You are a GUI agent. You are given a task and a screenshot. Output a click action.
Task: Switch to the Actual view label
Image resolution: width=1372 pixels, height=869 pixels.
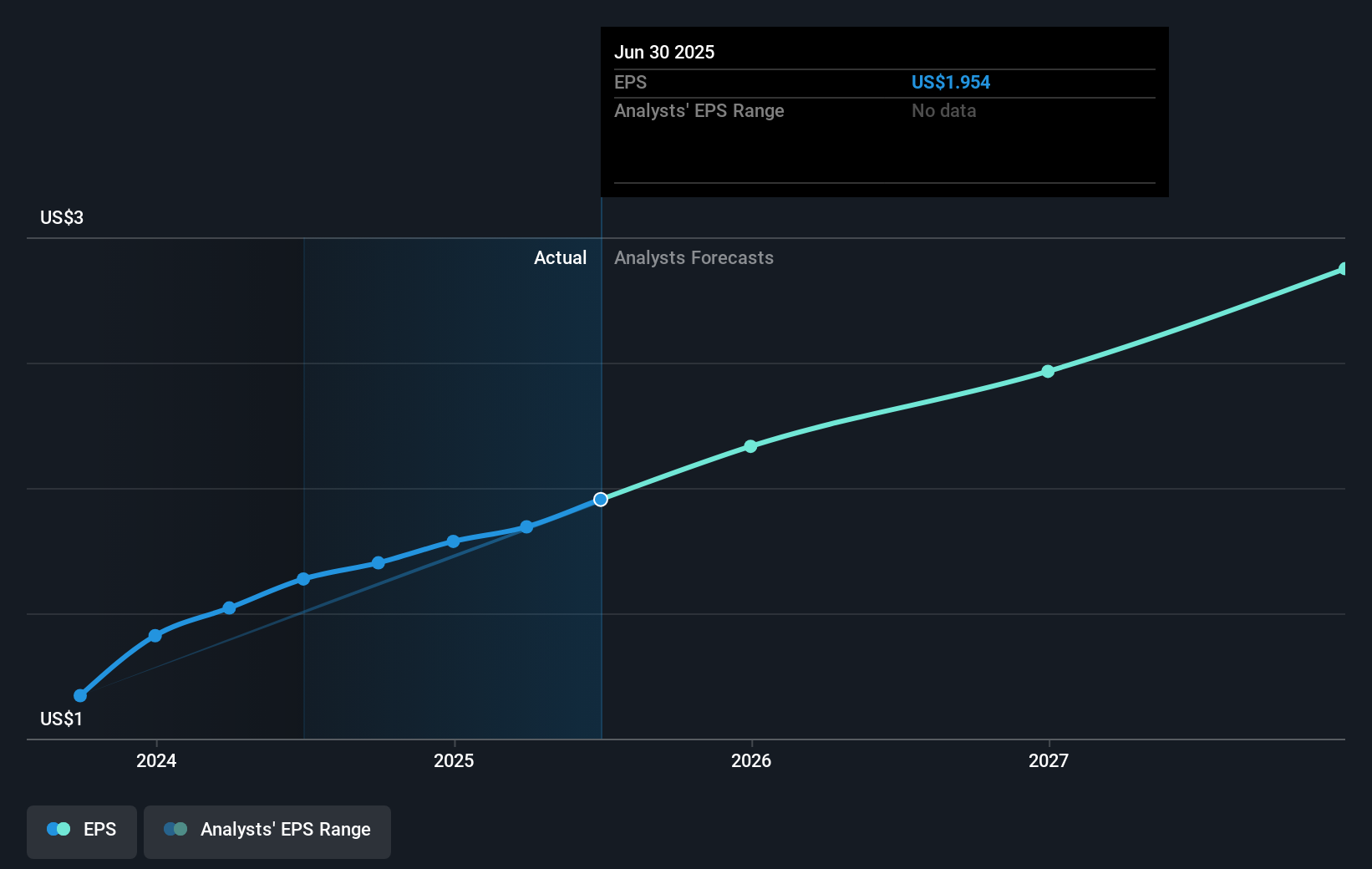pos(560,257)
